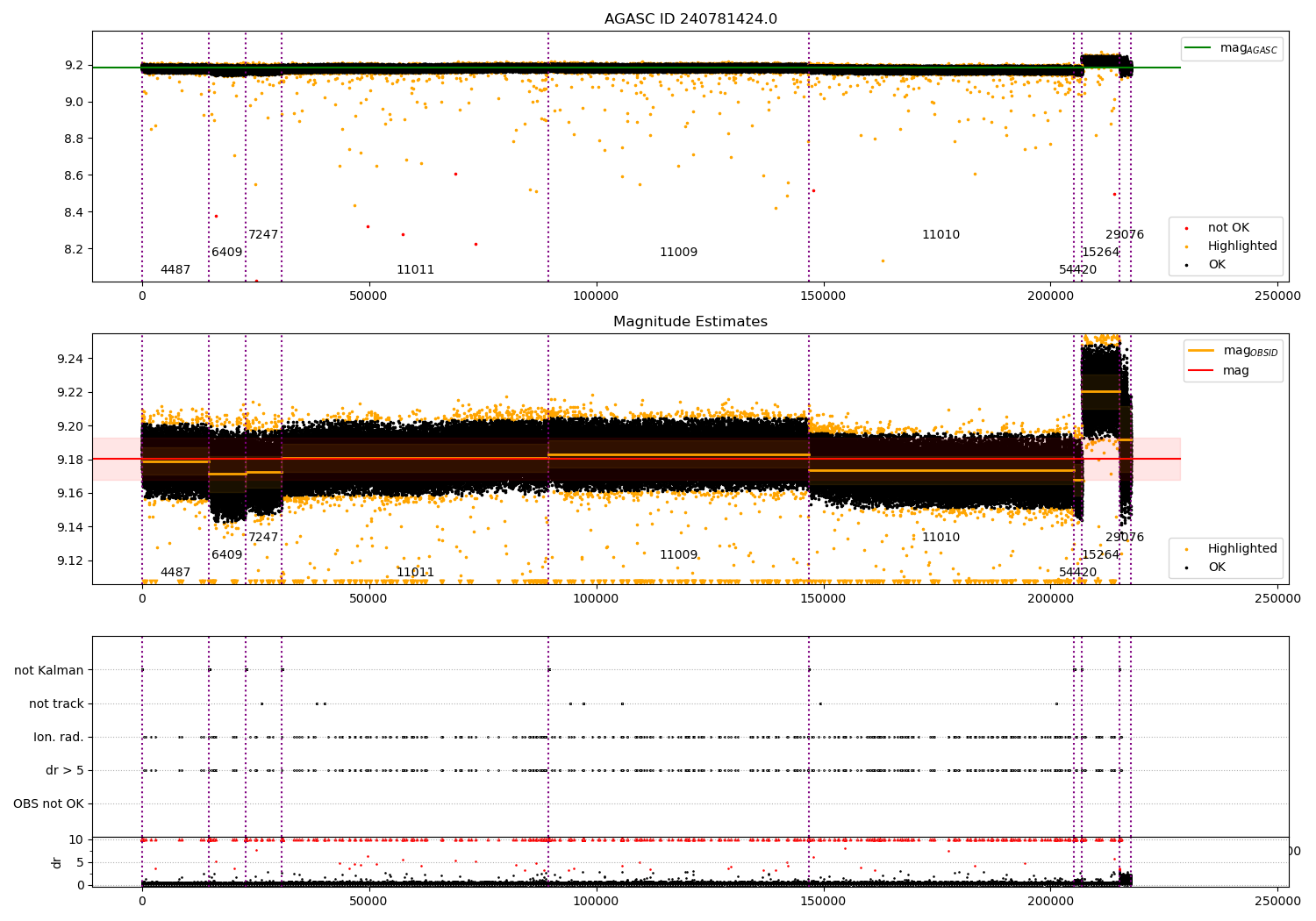Select the mag OBSID orange line legend entry

[x=1233, y=351]
